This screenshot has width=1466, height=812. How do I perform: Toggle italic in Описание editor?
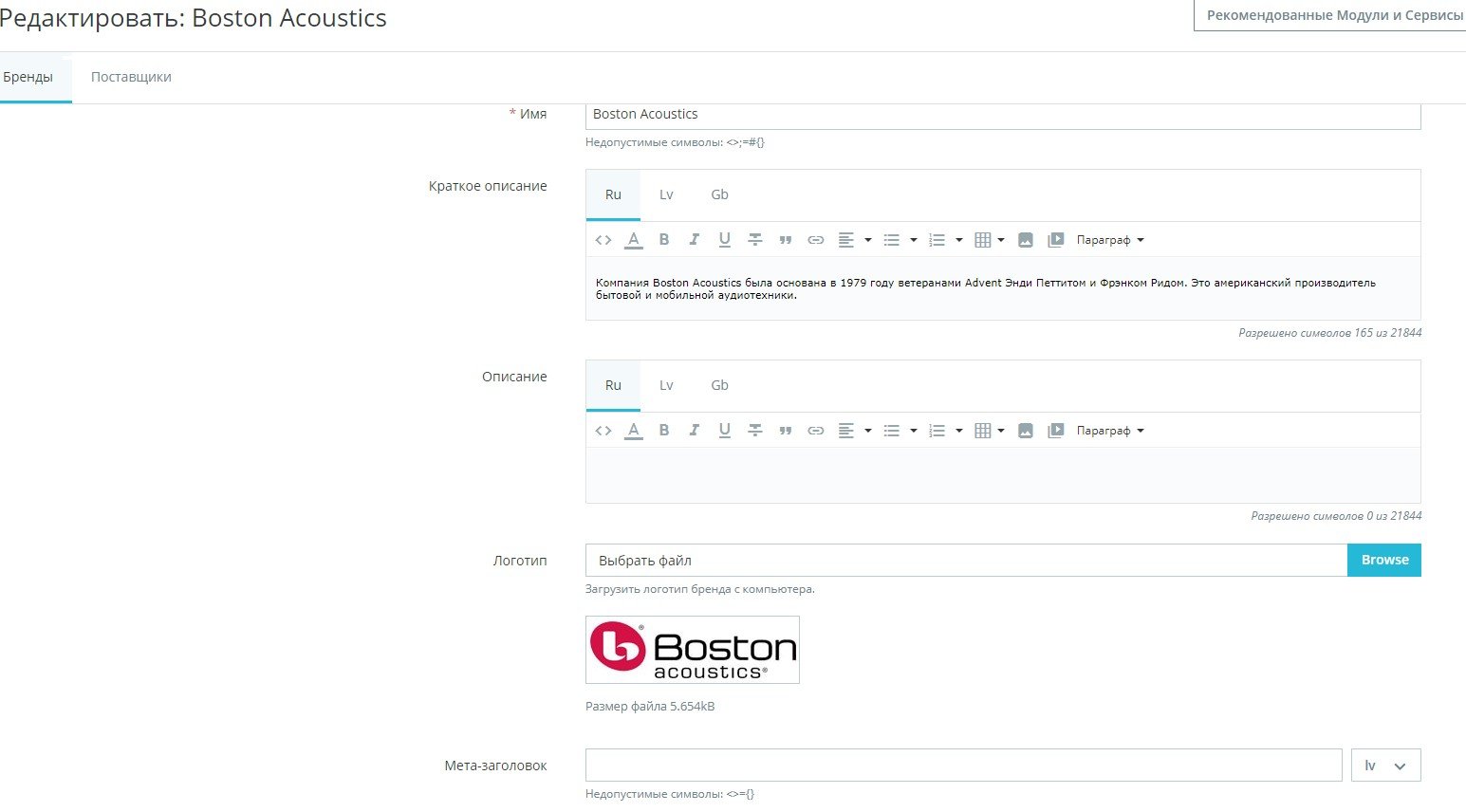click(695, 431)
